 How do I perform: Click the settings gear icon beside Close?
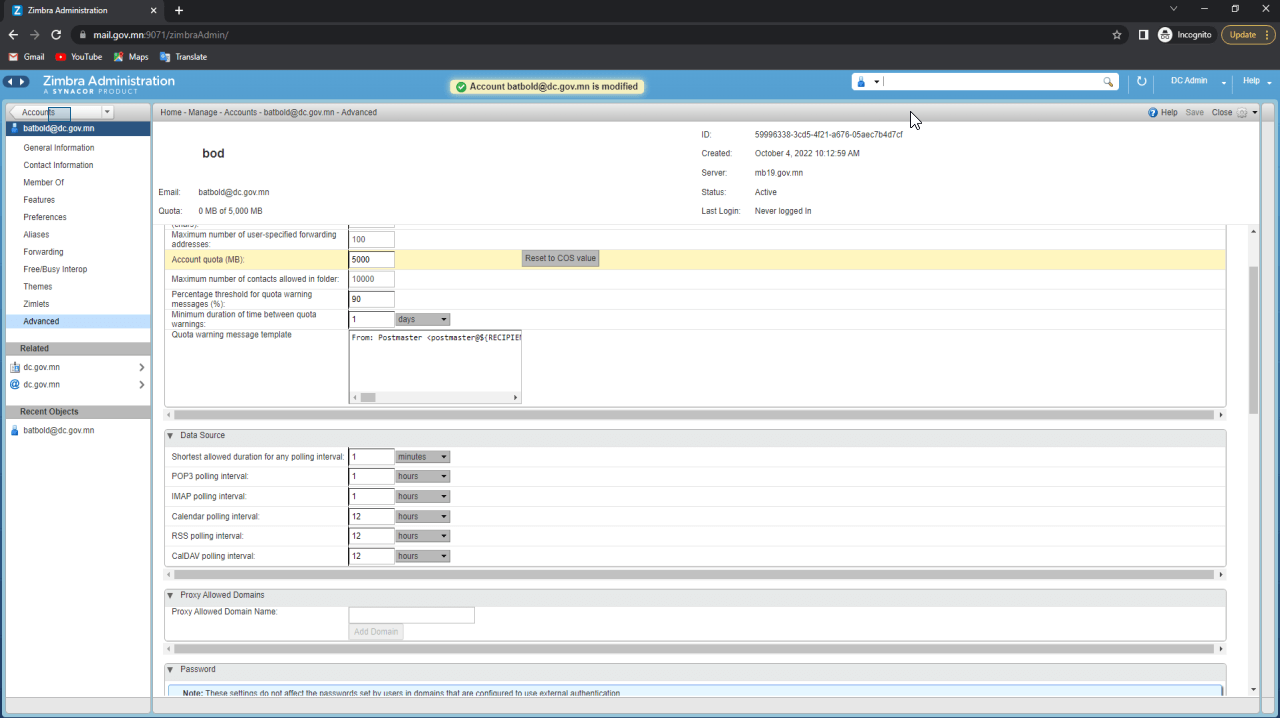tap(1242, 113)
